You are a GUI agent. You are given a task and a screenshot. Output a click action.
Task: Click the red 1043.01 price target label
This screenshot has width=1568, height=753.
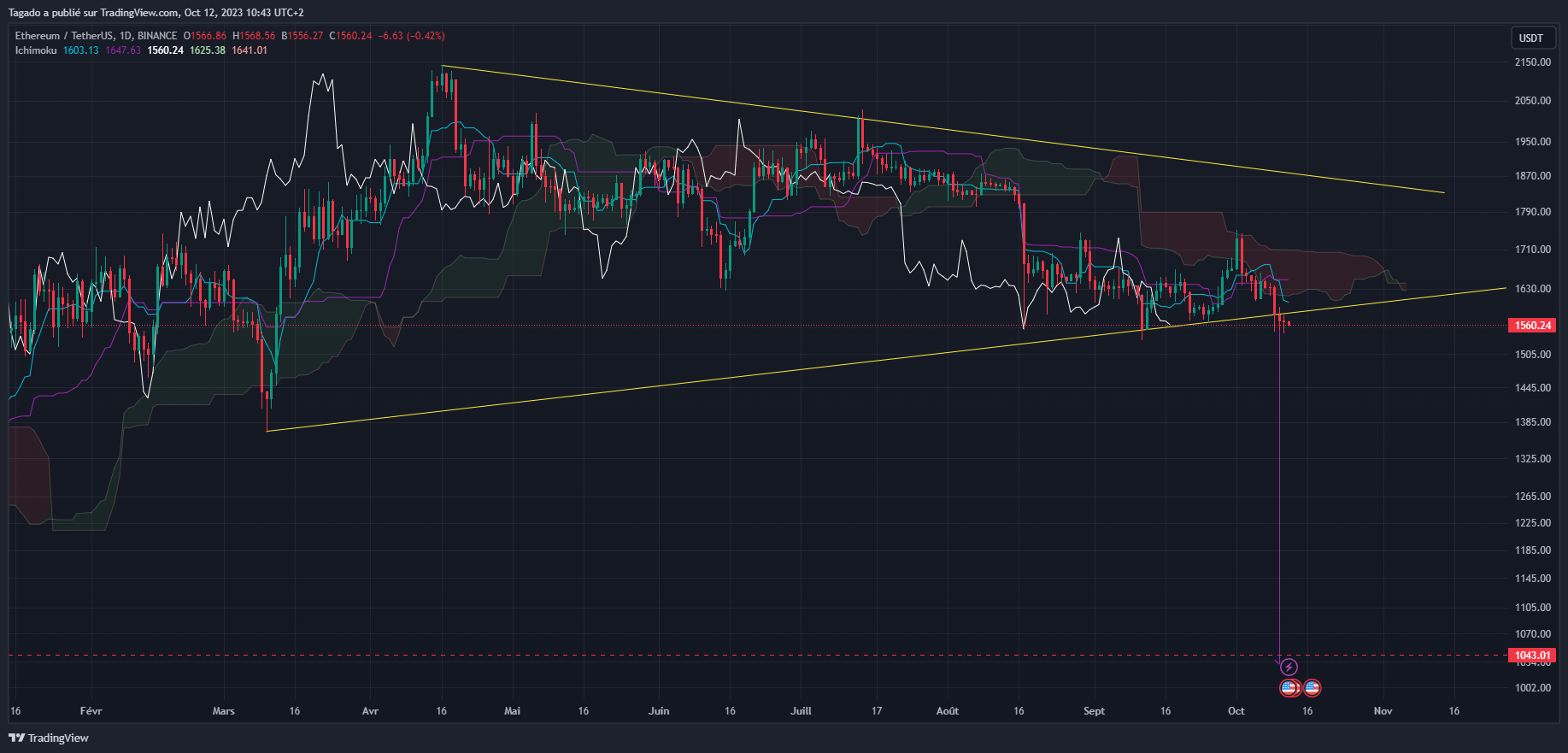(x=1533, y=656)
